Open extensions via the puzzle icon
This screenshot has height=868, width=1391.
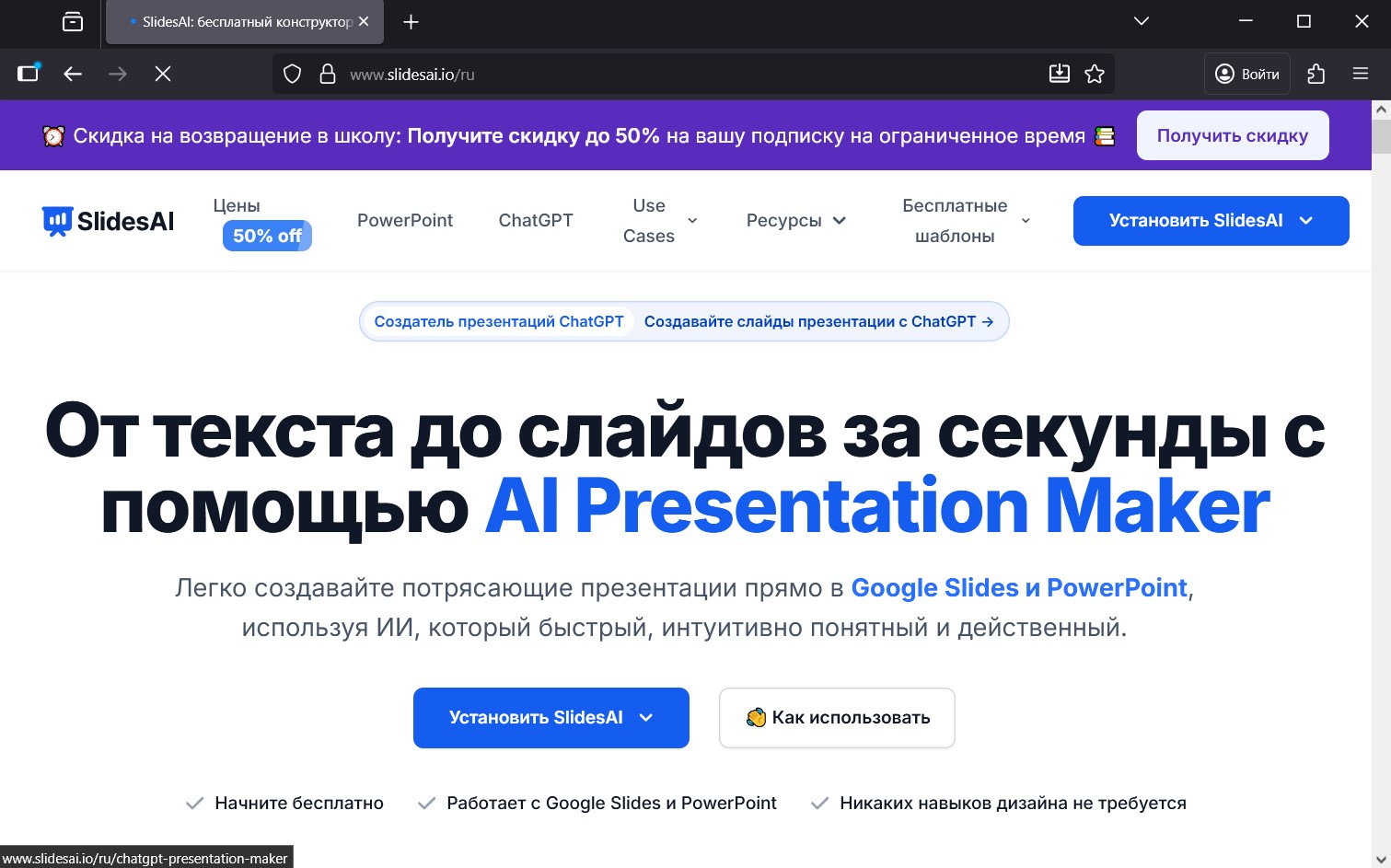(1316, 74)
